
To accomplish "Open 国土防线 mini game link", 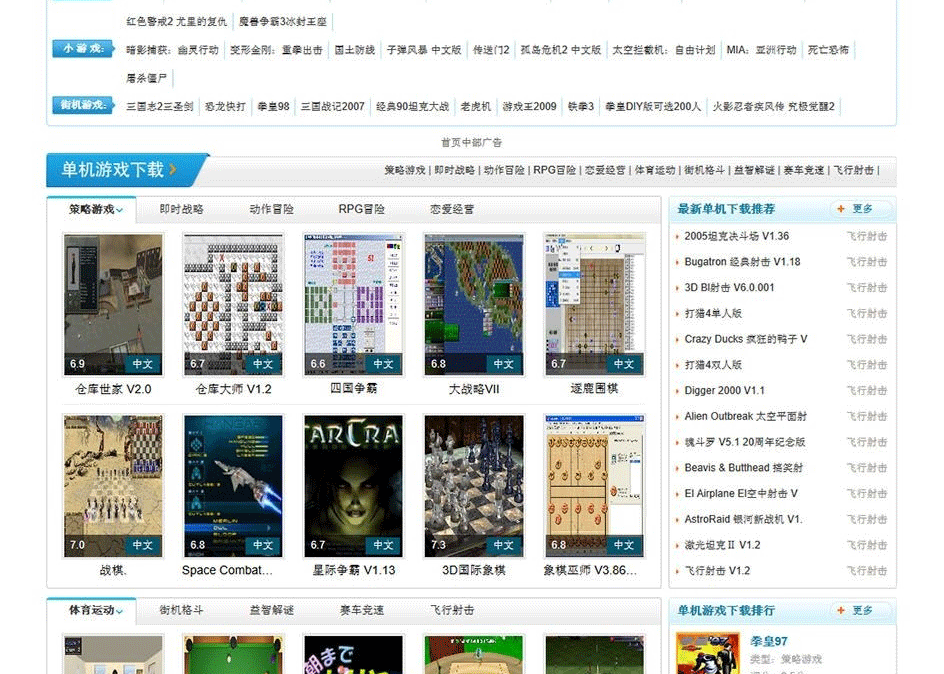I will (x=355, y=50).
